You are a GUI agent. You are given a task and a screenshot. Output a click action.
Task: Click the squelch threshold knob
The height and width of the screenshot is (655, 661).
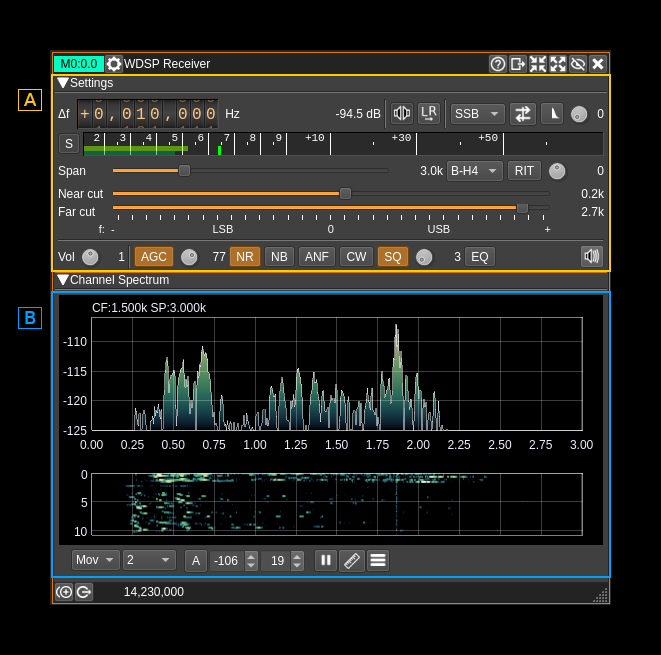(424, 257)
